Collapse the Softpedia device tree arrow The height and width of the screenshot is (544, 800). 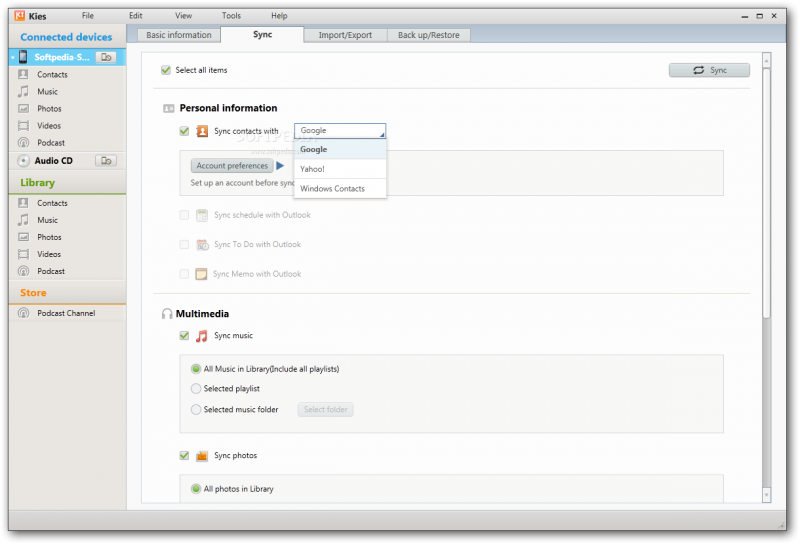click(13, 58)
